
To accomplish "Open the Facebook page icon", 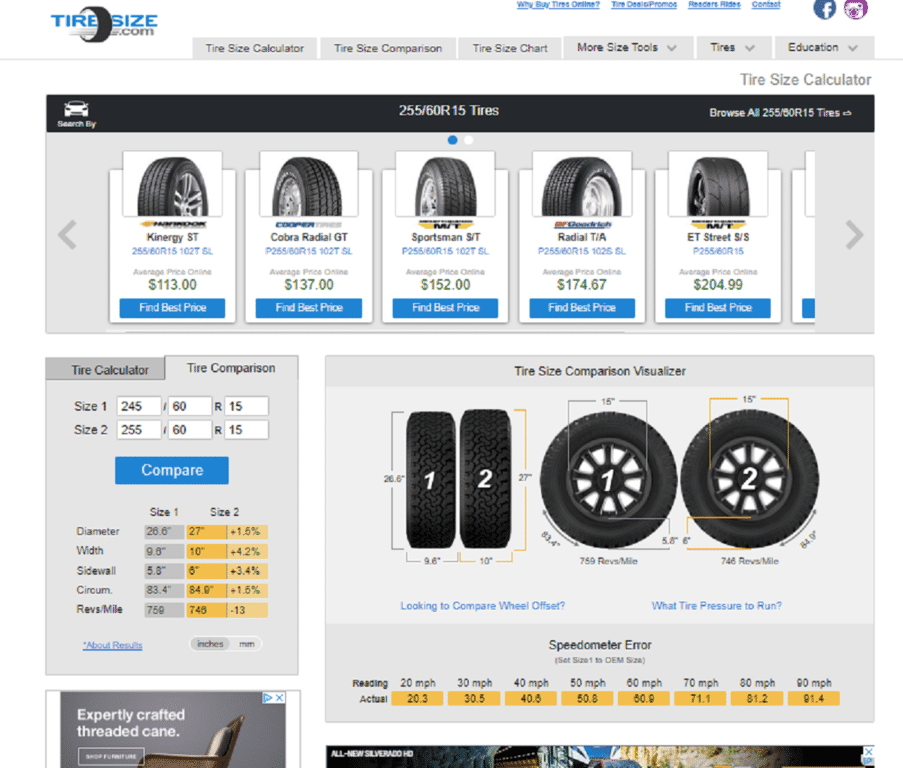I will 825,9.
